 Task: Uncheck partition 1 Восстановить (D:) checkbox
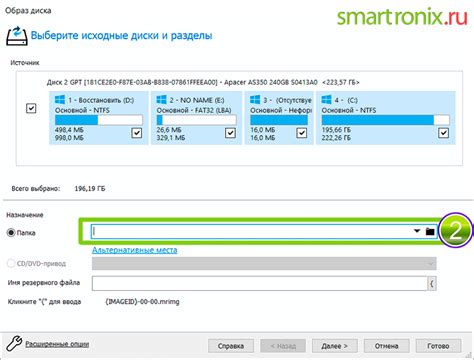[137, 133]
